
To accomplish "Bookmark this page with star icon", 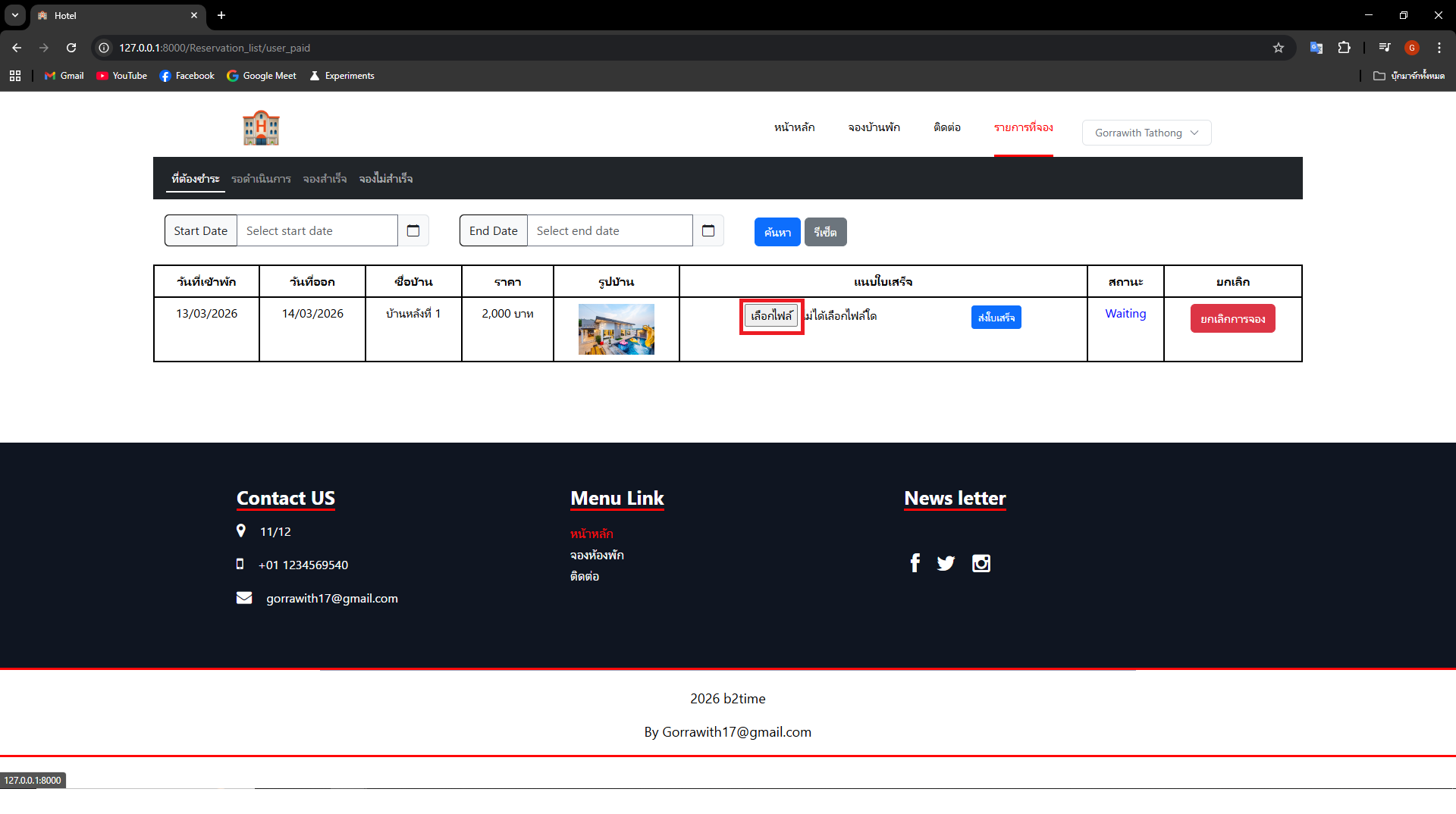I will pos(1279,48).
